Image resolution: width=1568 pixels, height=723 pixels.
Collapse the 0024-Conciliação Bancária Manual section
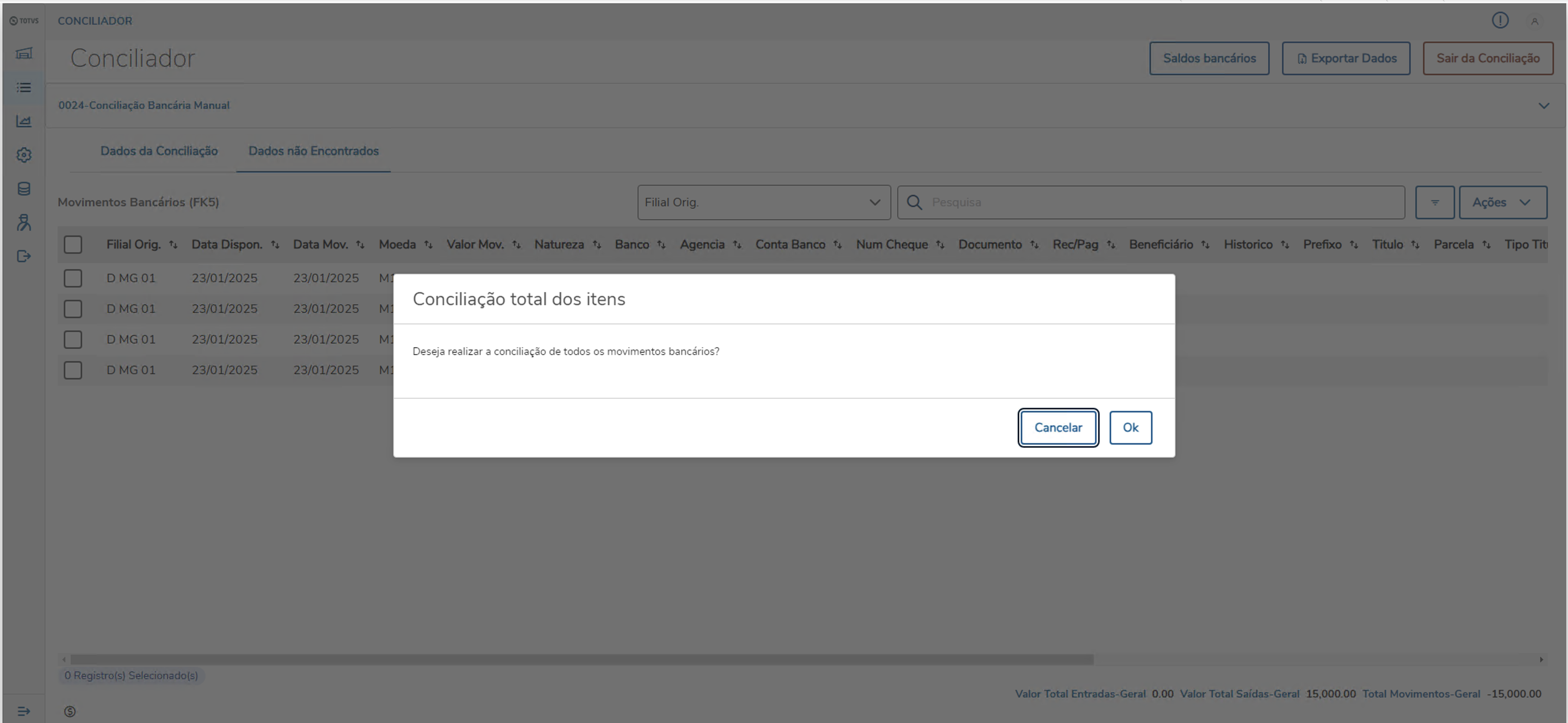point(1543,105)
